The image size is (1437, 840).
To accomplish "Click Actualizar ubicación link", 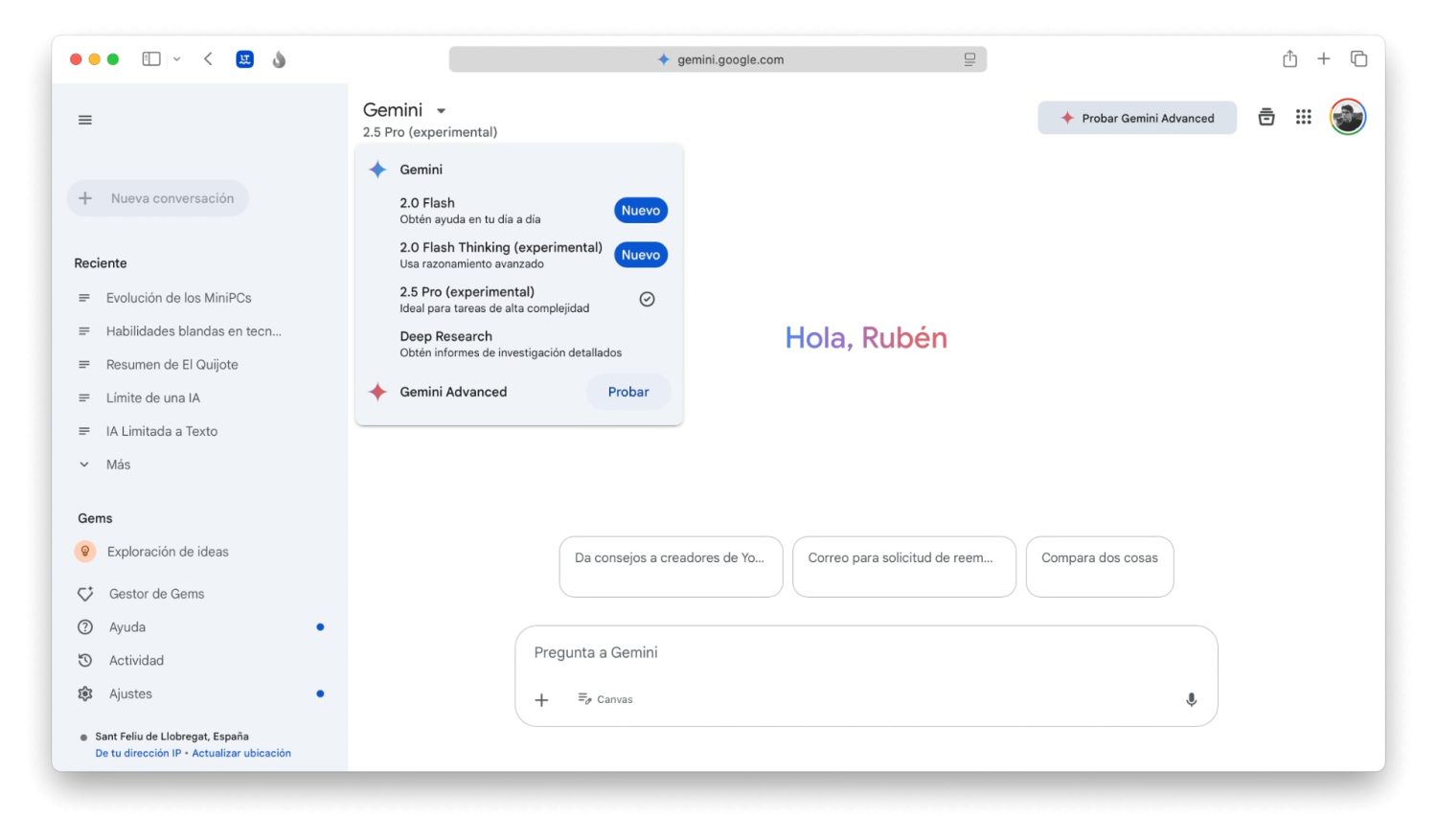I will pyautogui.click(x=241, y=754).
